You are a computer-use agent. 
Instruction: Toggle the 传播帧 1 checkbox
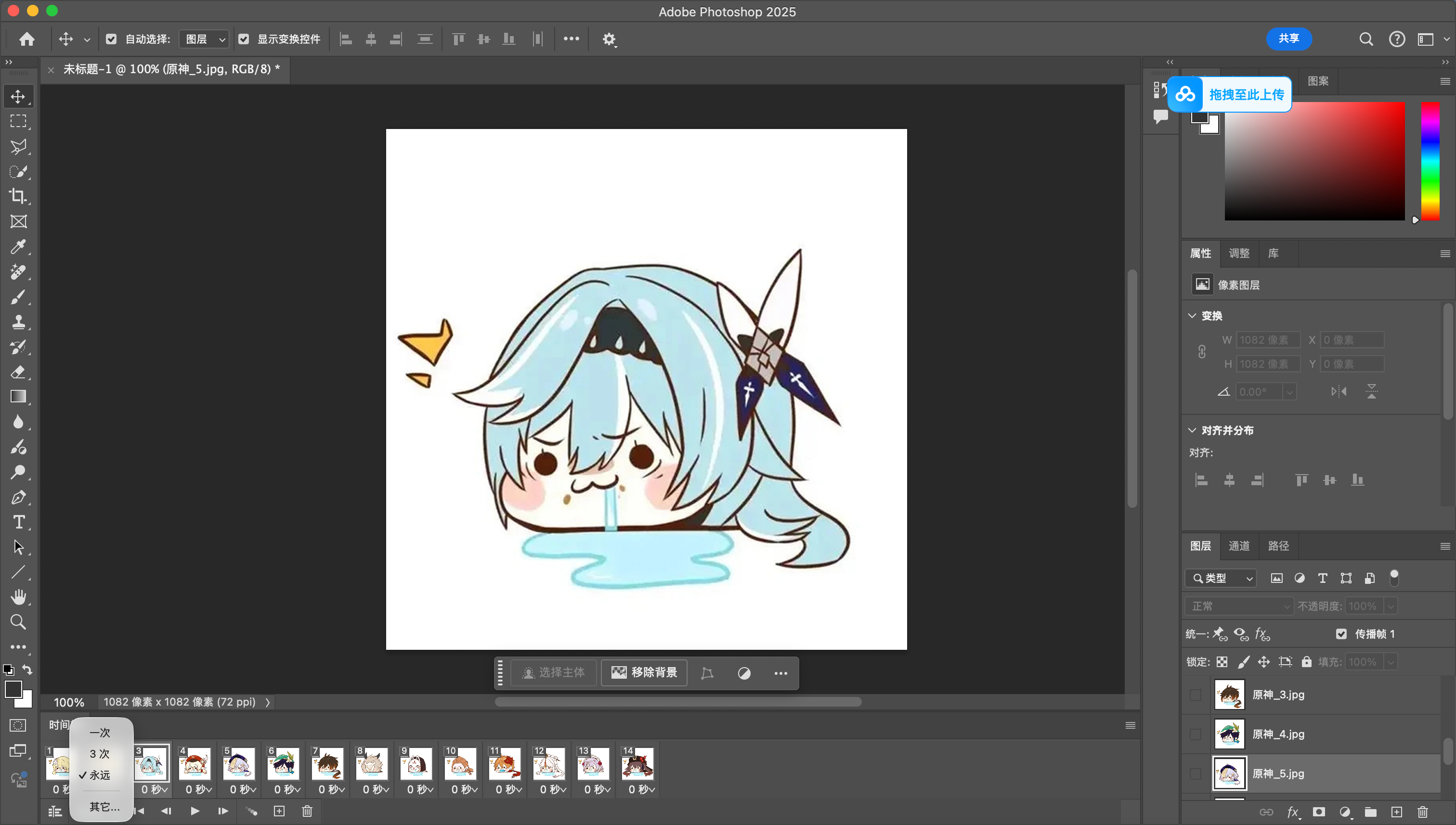(x=1341, y=634)
